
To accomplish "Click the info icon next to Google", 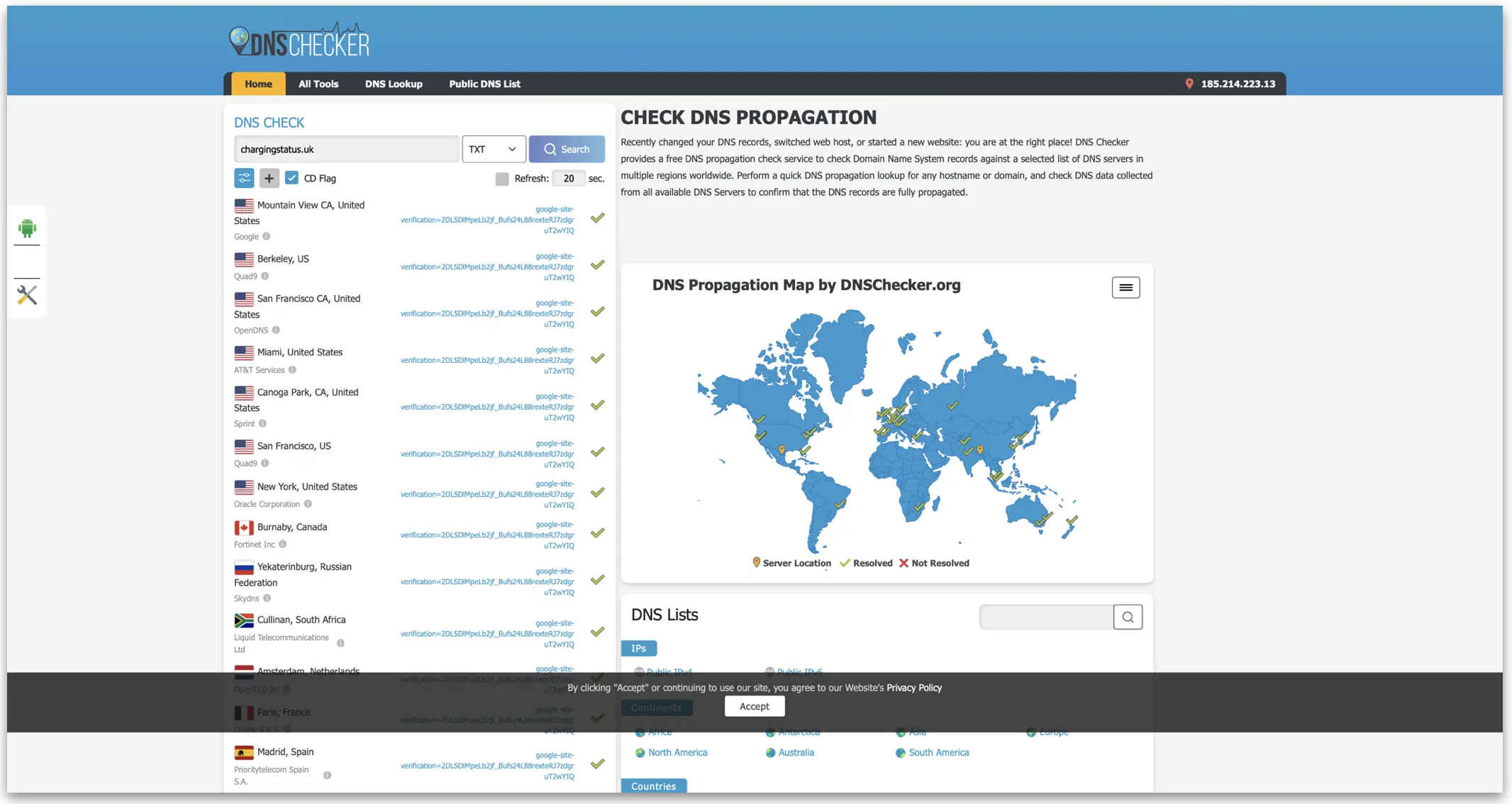I will click(267, 237).
